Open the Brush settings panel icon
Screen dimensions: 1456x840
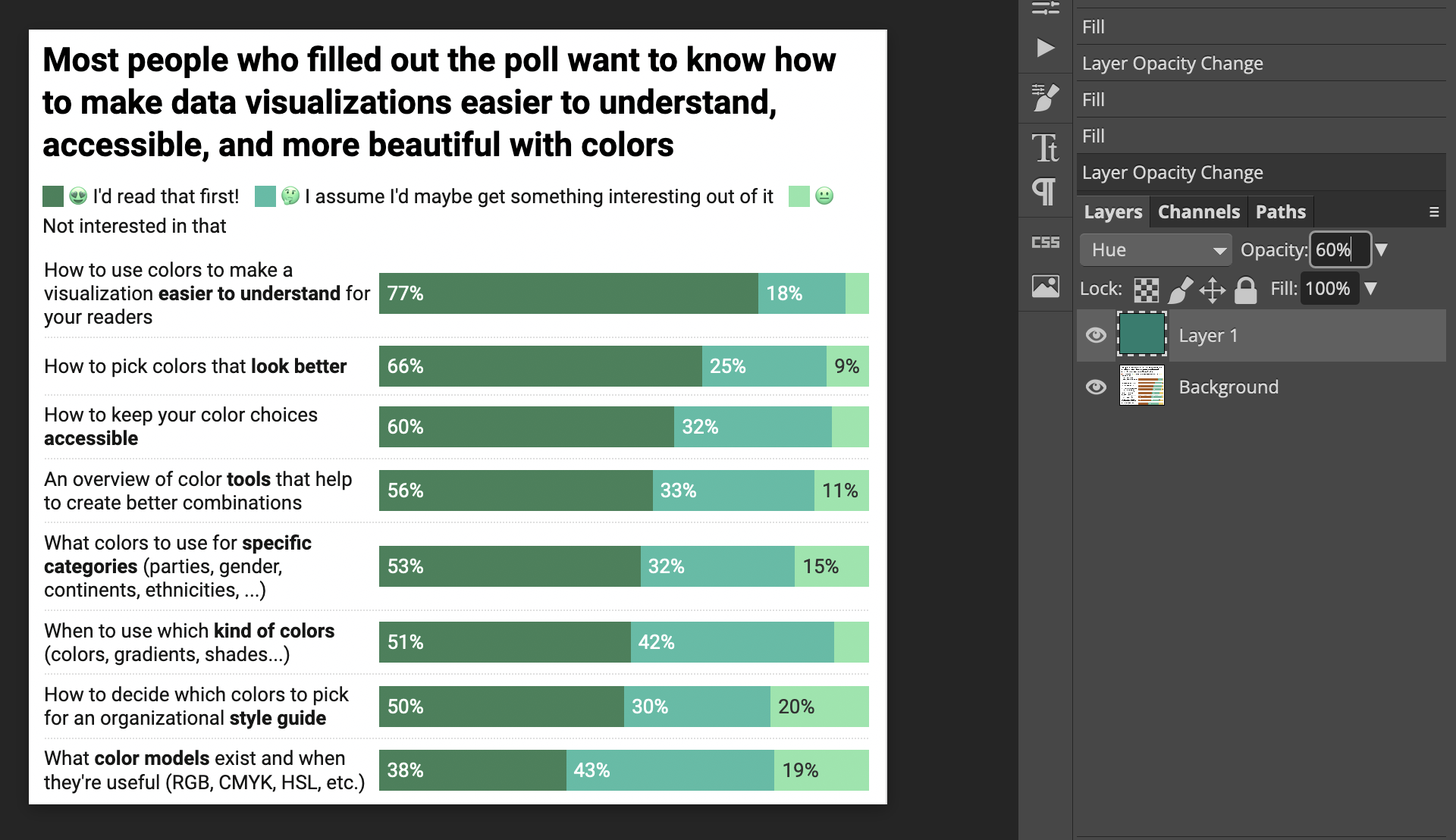pos(1045,98)
